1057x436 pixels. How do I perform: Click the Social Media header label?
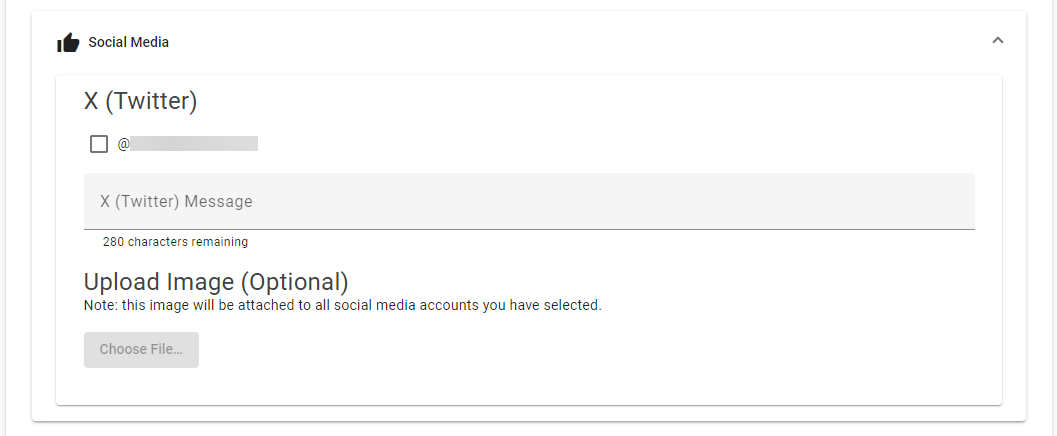click(129, 42)
